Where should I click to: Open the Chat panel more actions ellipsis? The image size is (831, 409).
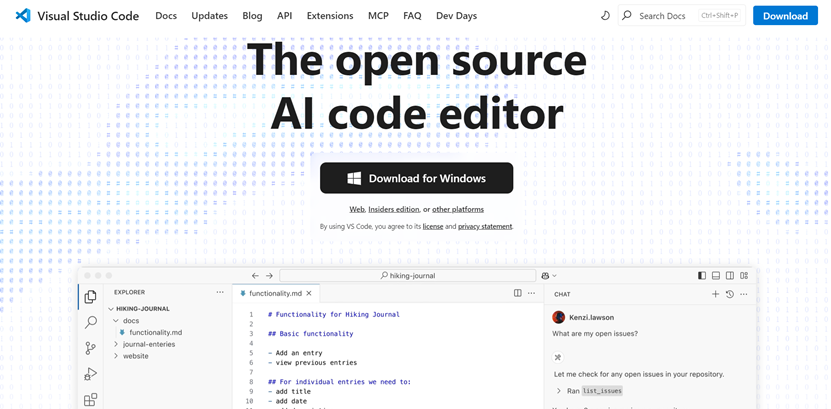click(744, 294)
